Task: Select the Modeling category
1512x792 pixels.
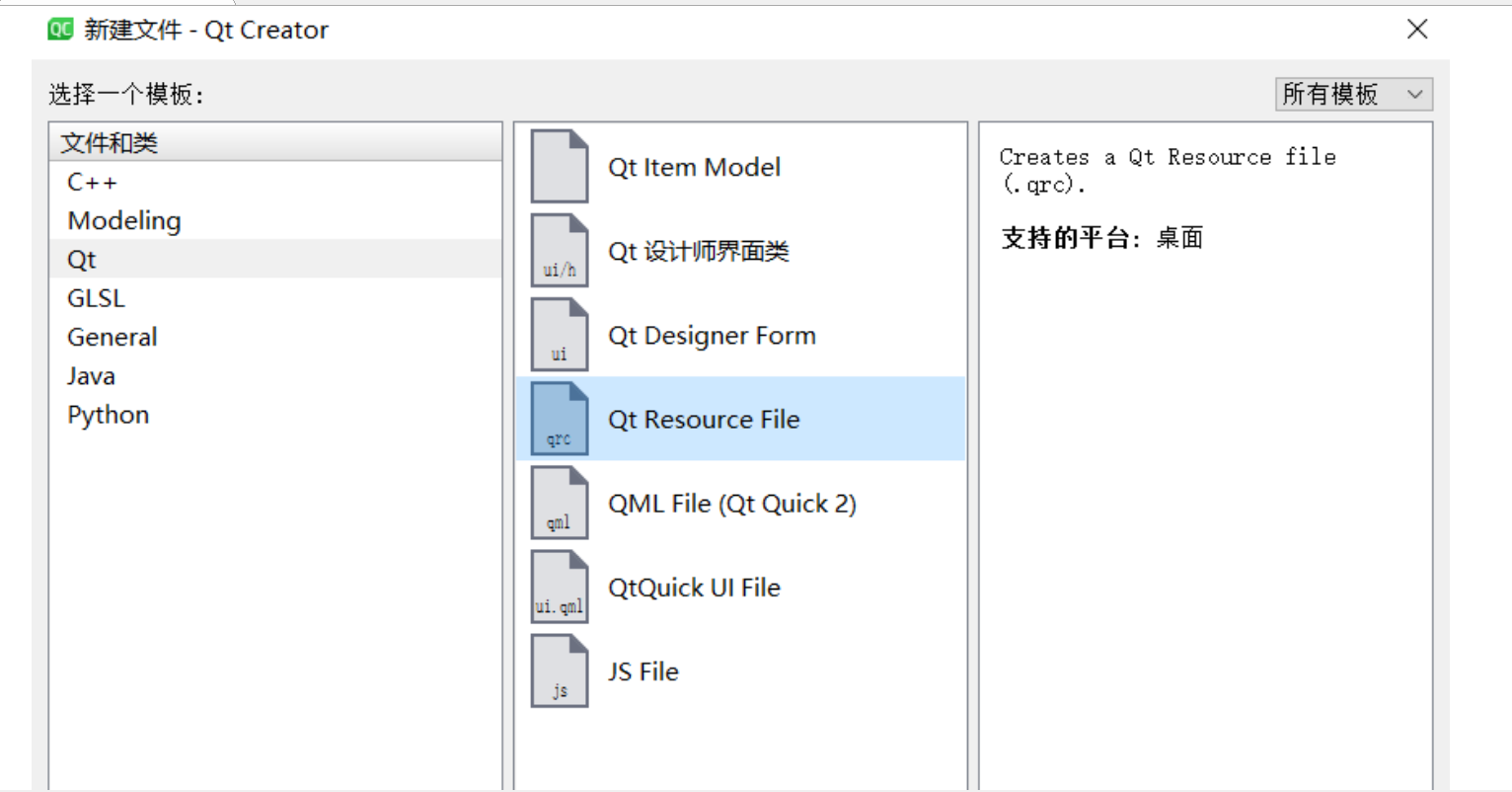Action: 275,220
